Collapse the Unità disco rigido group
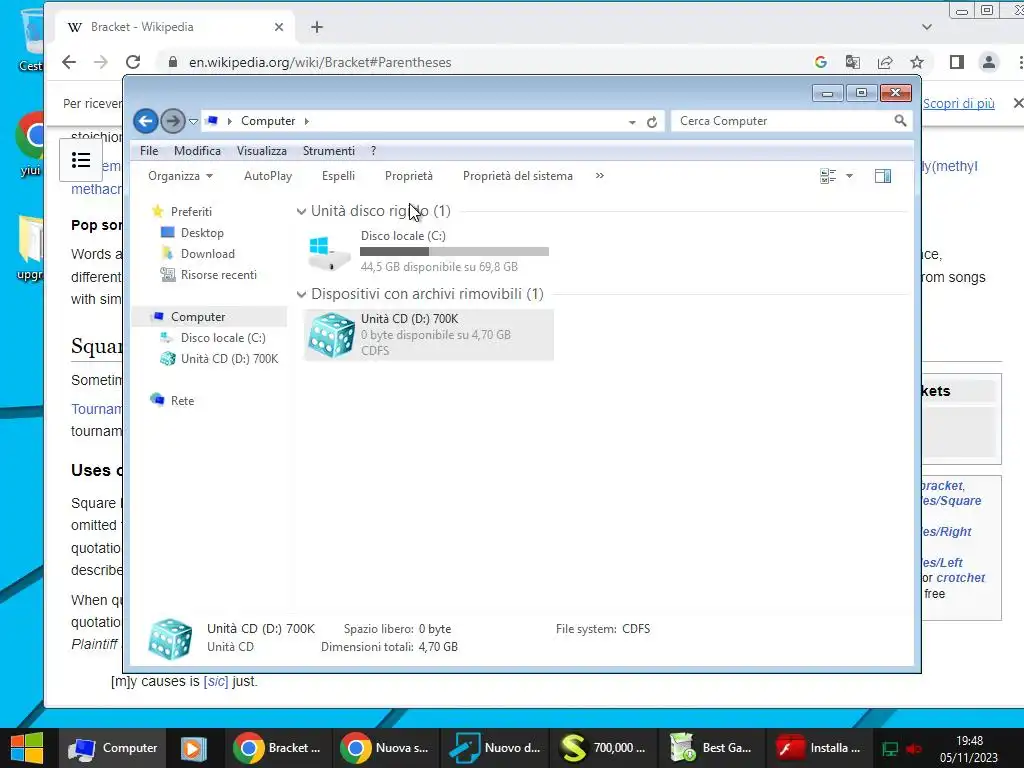1024x768 pixels. (301, 212)
